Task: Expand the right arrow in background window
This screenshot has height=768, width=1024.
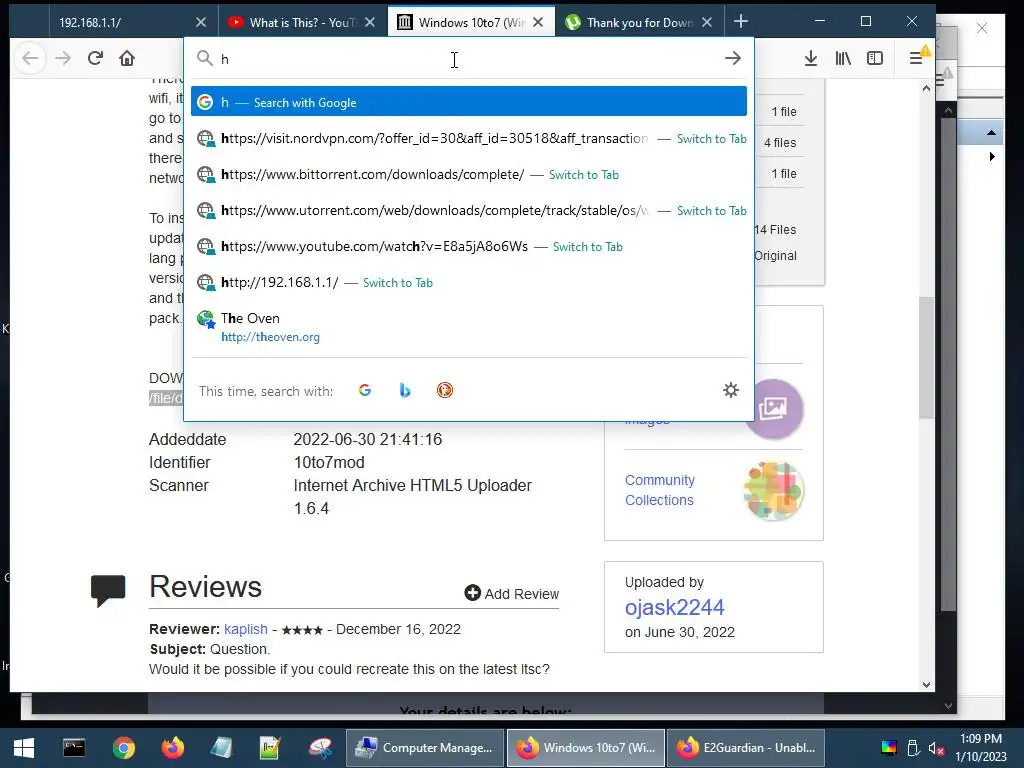Action: coord(992,157)
